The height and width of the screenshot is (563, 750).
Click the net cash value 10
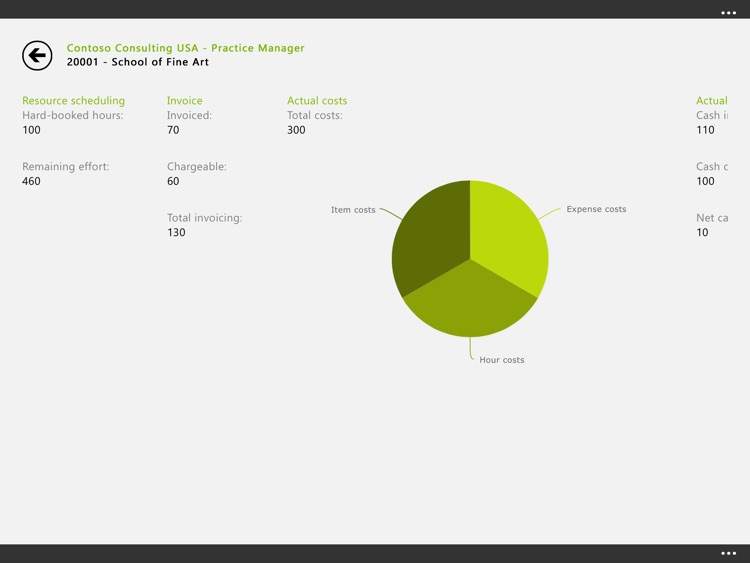pyautogui.click(x=702, y=232)
